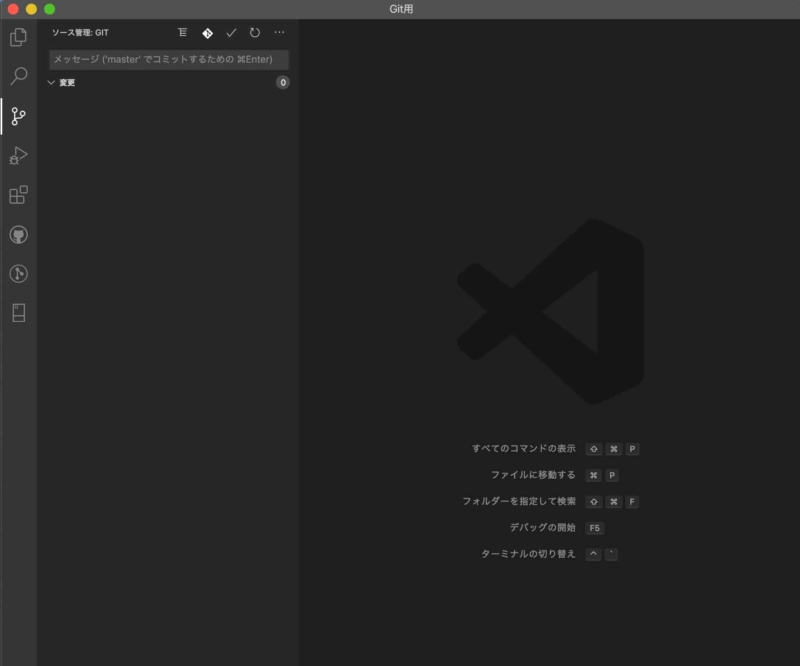Click the Git diamond icon in header
Image resolution: width=800 pixels, height=666 pixels.
[x=207, y=33]
